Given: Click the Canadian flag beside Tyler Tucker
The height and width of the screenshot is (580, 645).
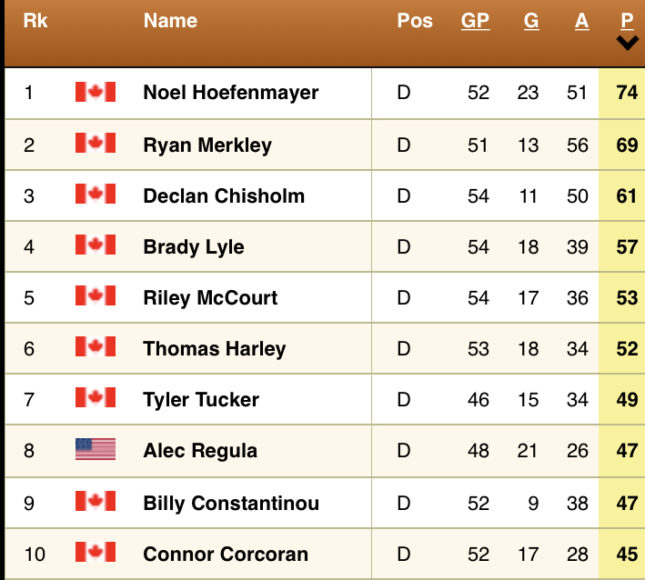Looking at the screenshot, I should tap(95, 399).
